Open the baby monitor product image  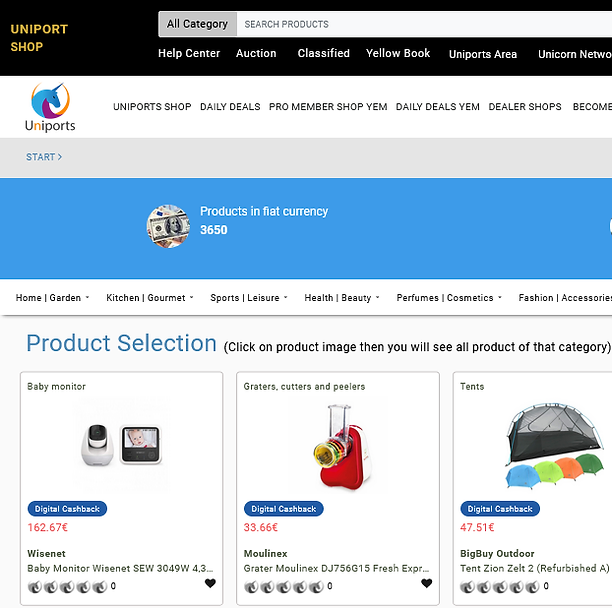pos(121,445)
